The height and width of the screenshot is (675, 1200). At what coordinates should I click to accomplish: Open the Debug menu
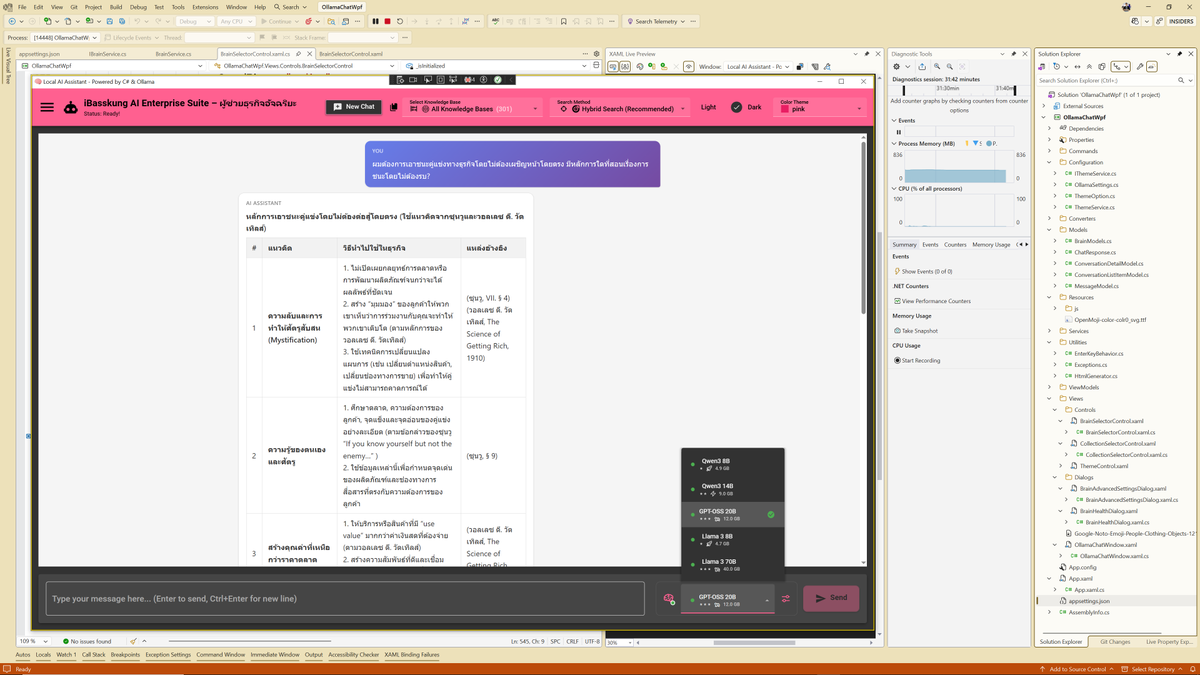click(138, 7)
